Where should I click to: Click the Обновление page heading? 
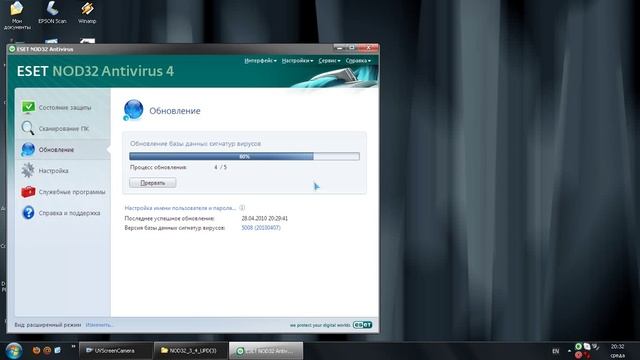pos(175,111)
